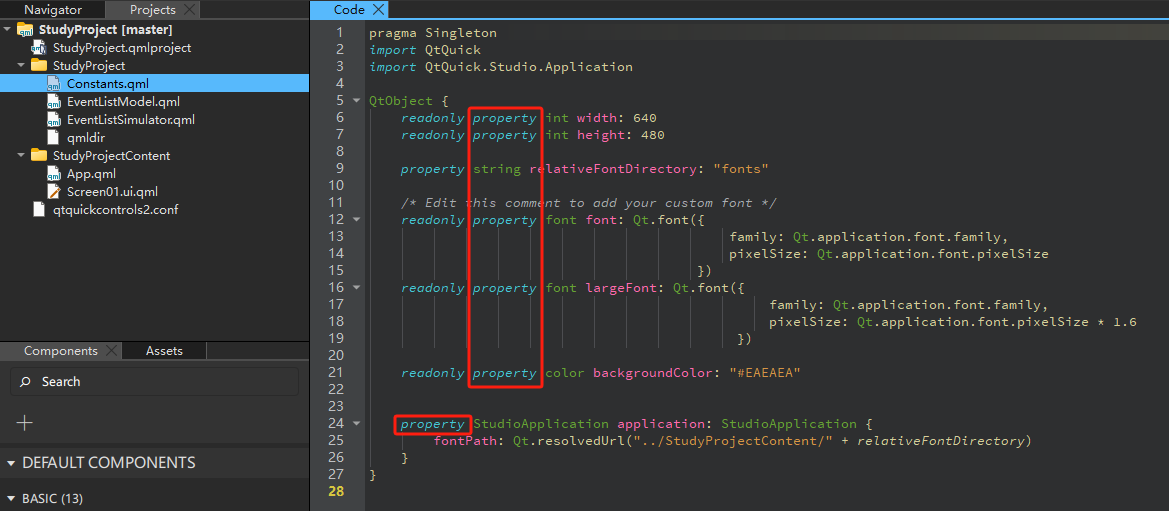Screen dimensions: 1169x511
Task: Click "fontPath" on line 25
Action: pos(466,441)
